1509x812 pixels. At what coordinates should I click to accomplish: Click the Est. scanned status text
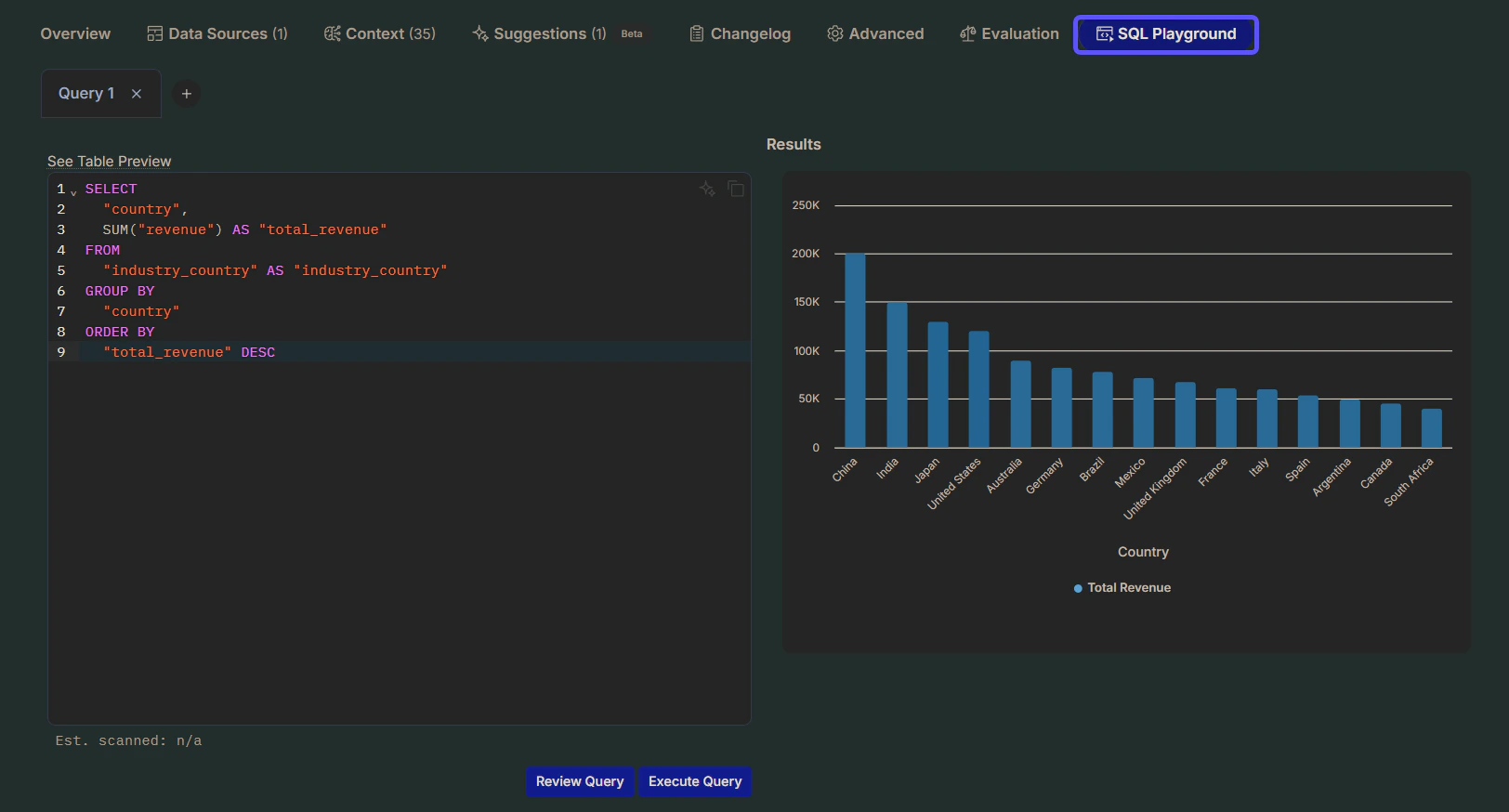128,740
